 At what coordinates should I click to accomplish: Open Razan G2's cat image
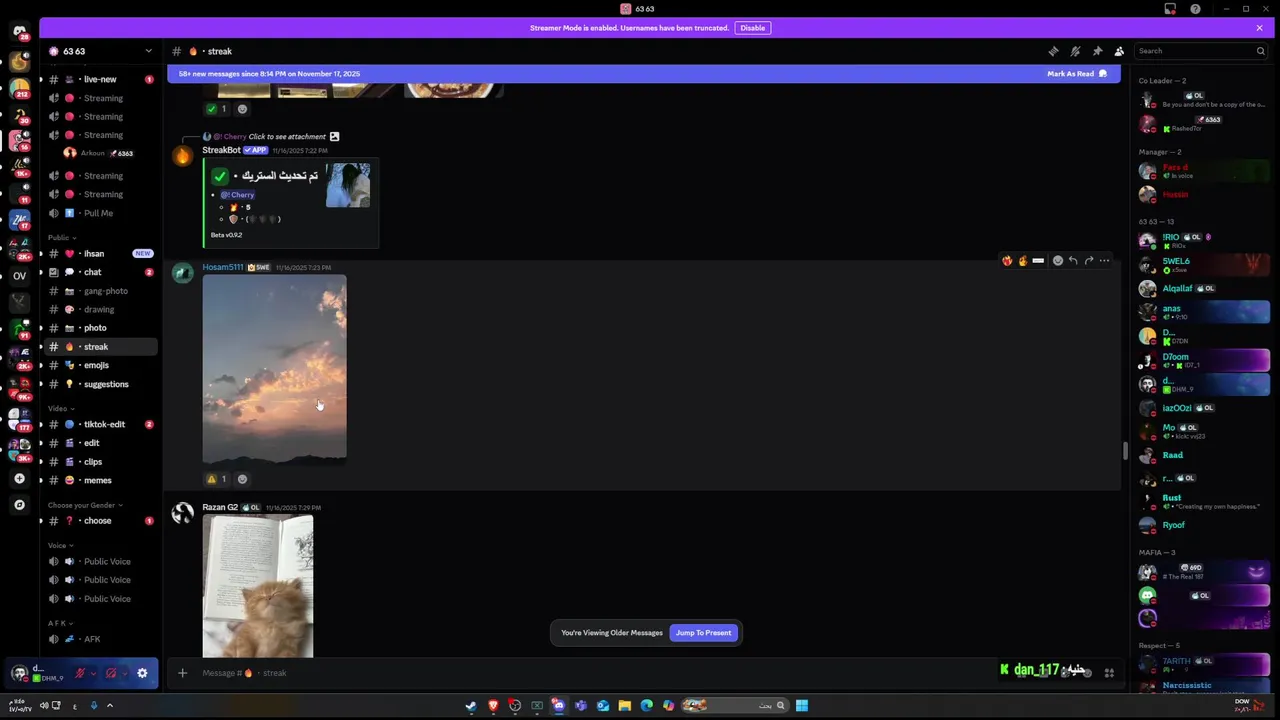click(258, 586)
